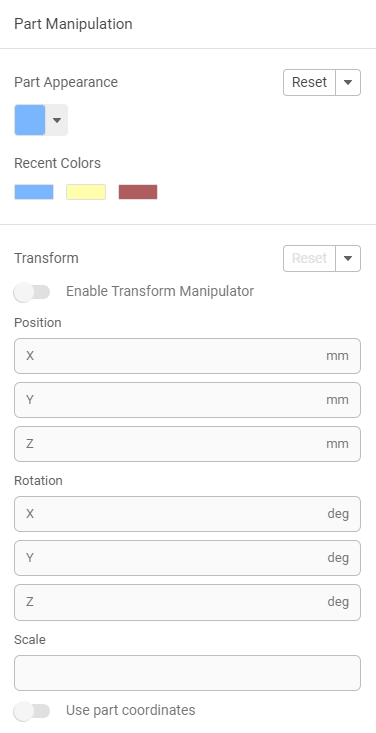This screenshot has width=376, height=733.
Task: Click the Position Z input field
Action: coord(188,444)
